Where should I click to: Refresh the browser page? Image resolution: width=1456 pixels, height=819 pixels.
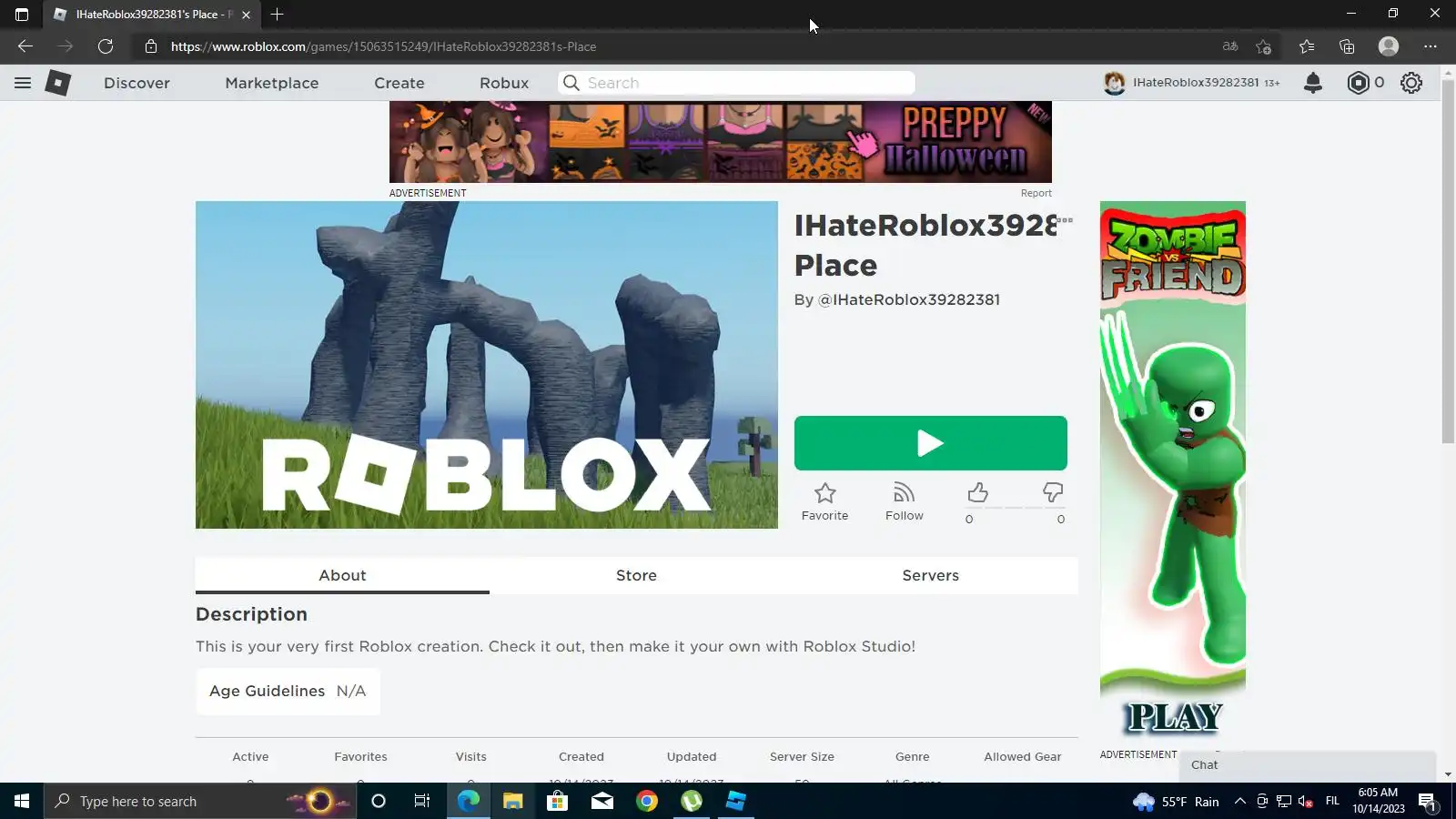(106, 46)
